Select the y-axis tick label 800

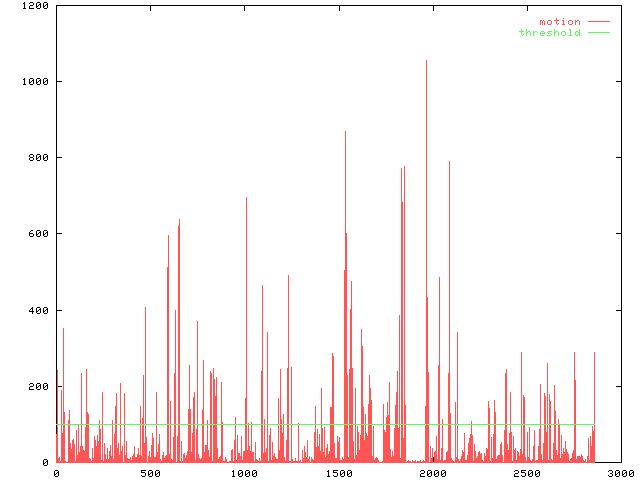point(39,158)
